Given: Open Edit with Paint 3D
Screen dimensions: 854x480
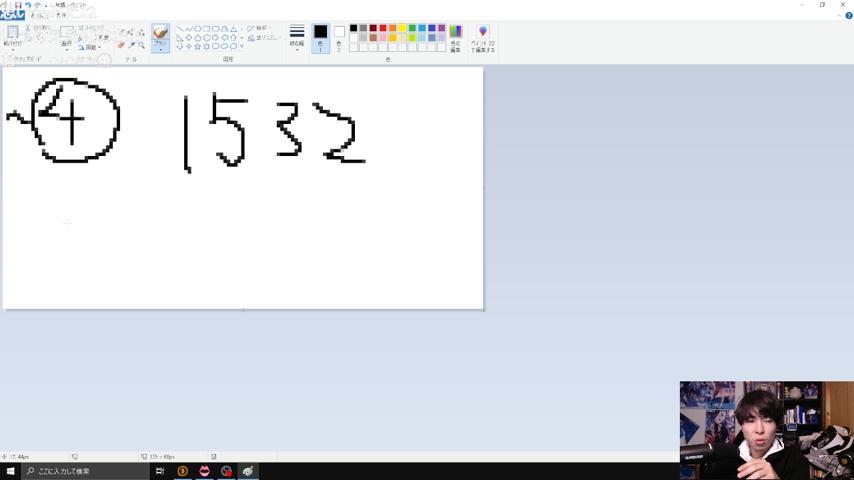Looking at the screenshot, I should click(x=483, y=38).
